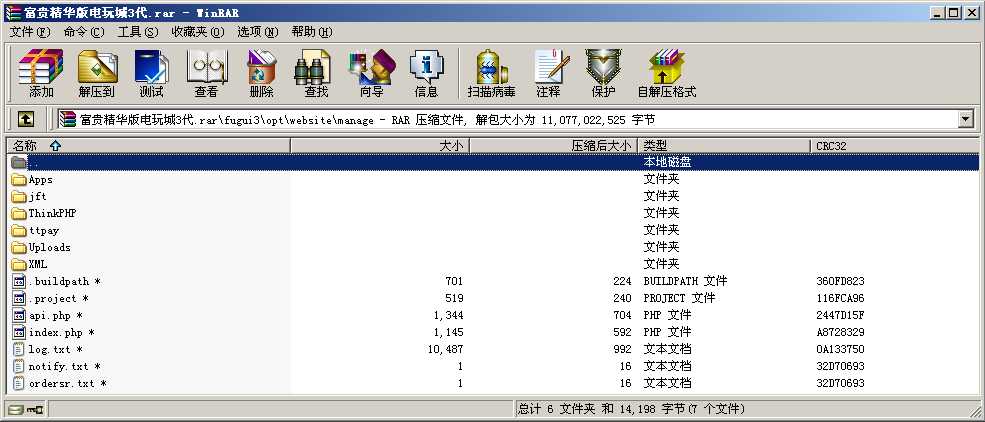Image resolution: width=985 pixels, height=422 pixels.
Task: Click the CRC32 value 0A133750
Action: coord(841,349)
